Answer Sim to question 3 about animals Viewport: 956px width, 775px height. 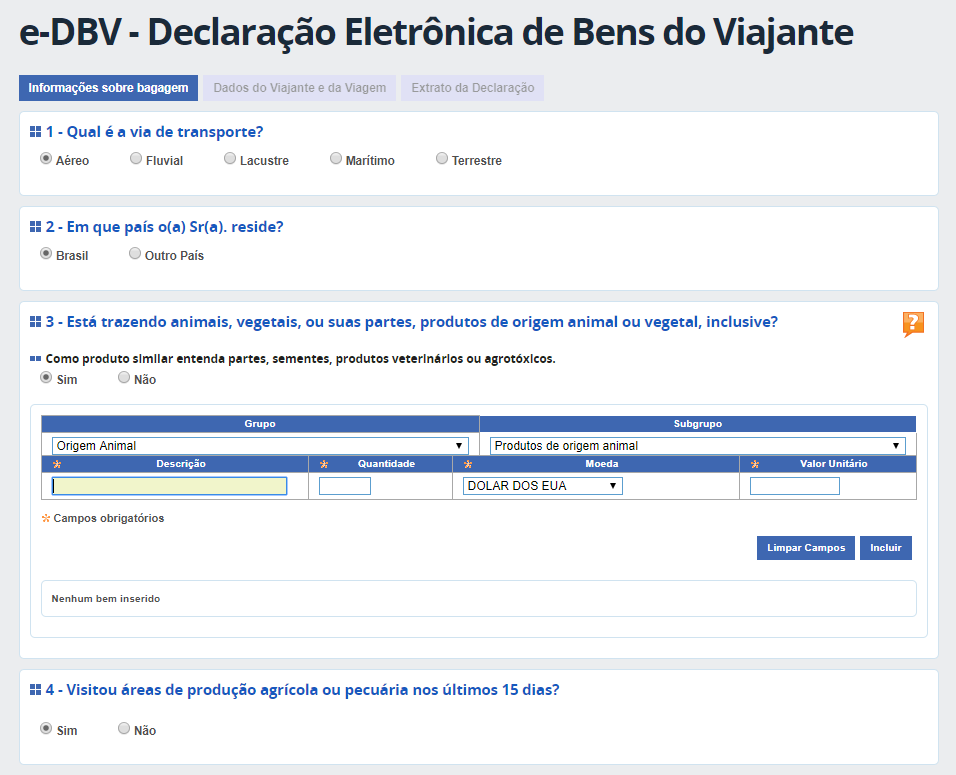point(46,377)
